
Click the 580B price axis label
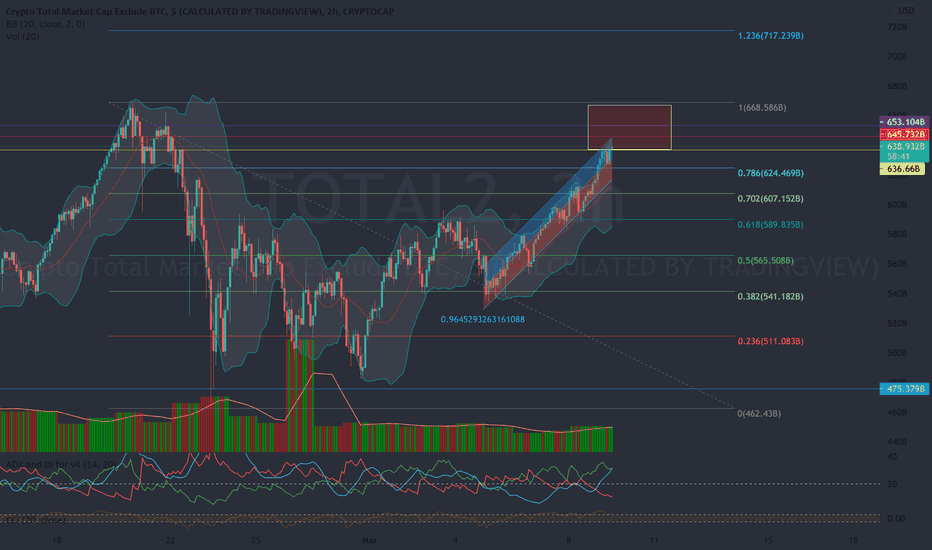tap(897, 234)
